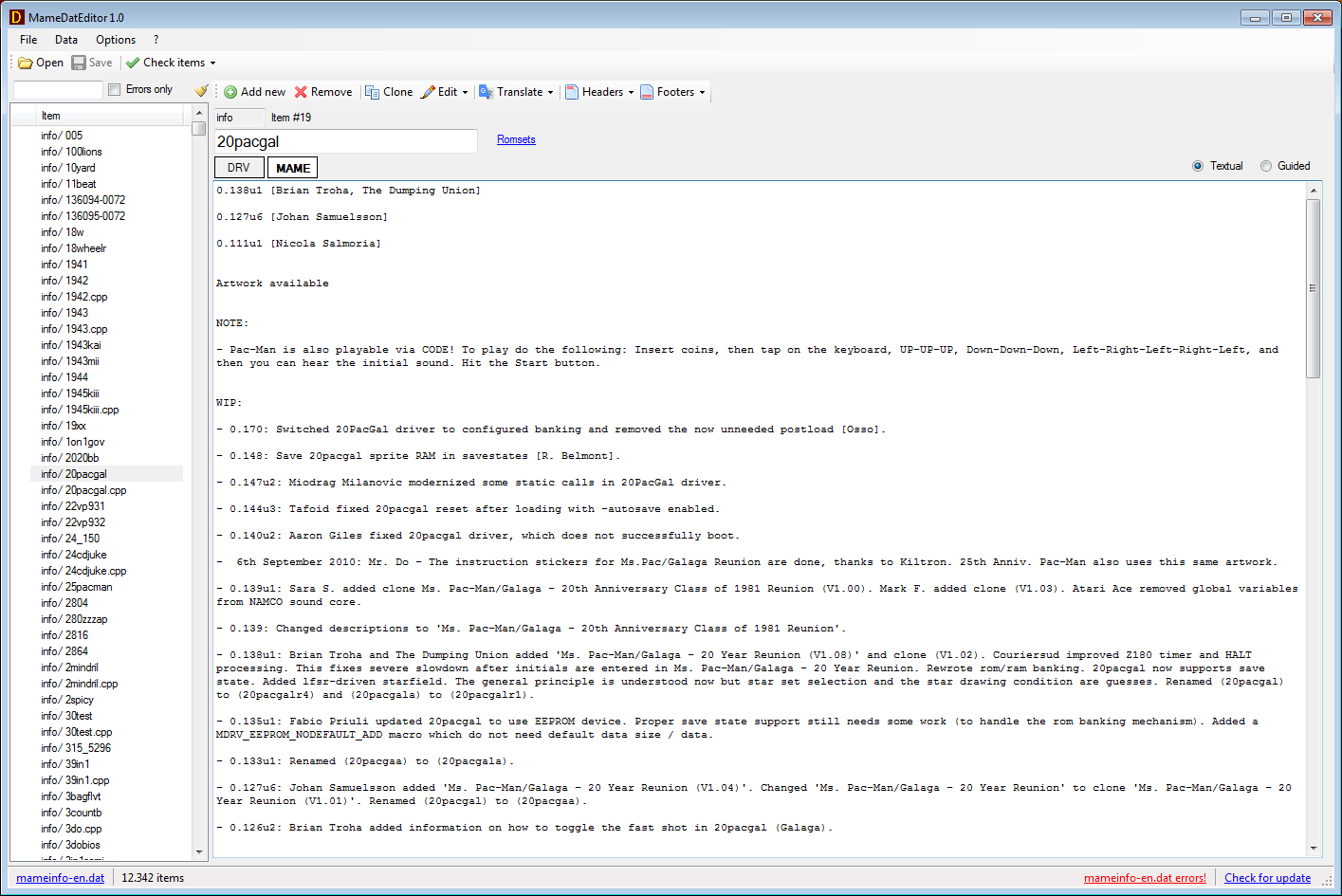1342x896 pixels.
Task: Click the Translate icon
Action: (x=487, y=92)
